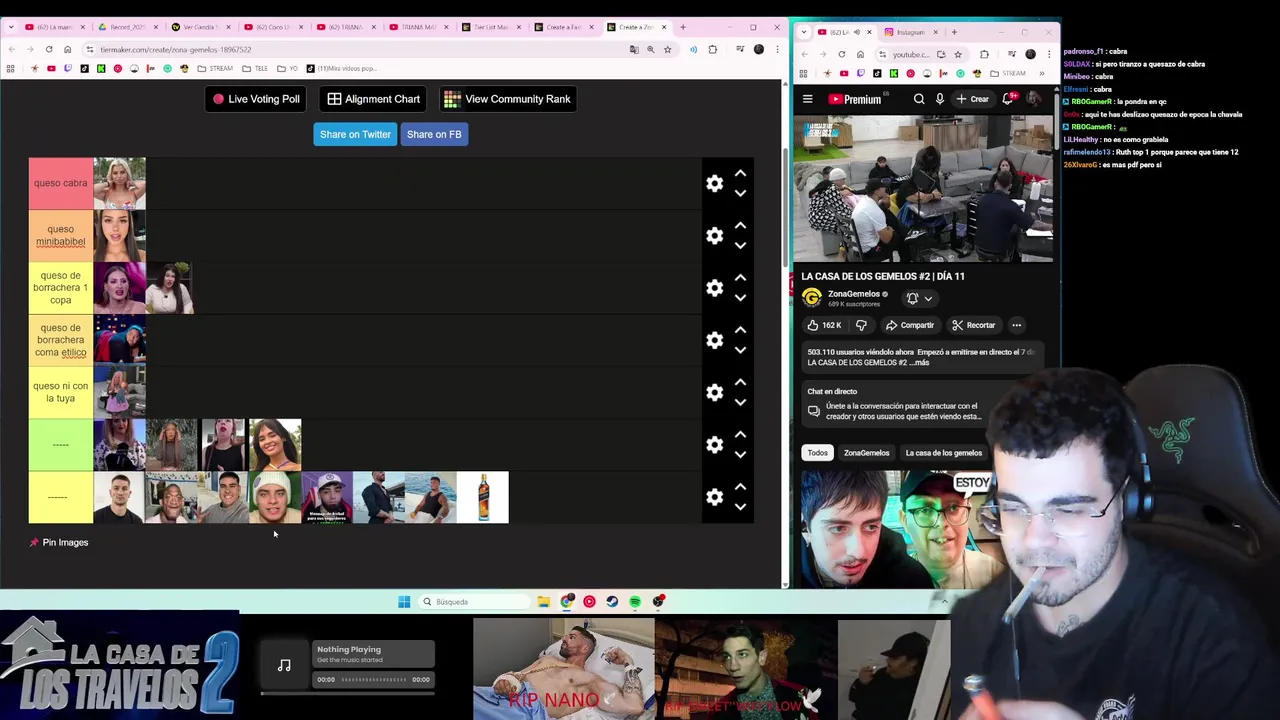Open tab search dropdown in right browser
1280x720 pixels.
[x=805, y=32]
